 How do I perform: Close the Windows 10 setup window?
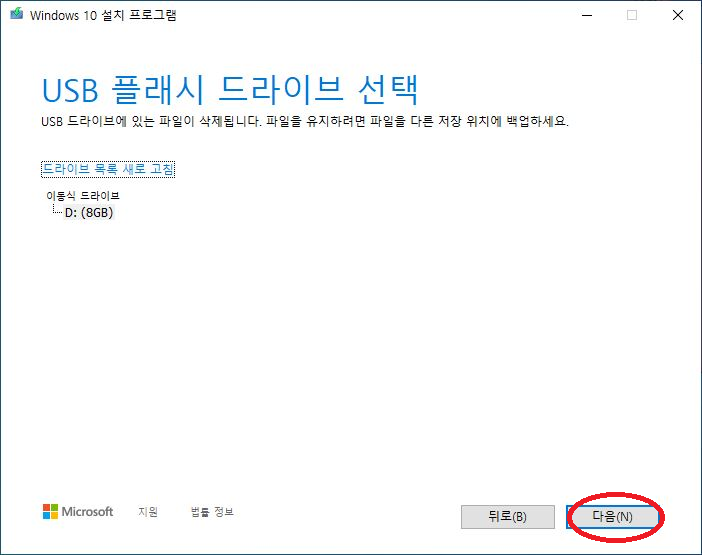click(678, 15)
